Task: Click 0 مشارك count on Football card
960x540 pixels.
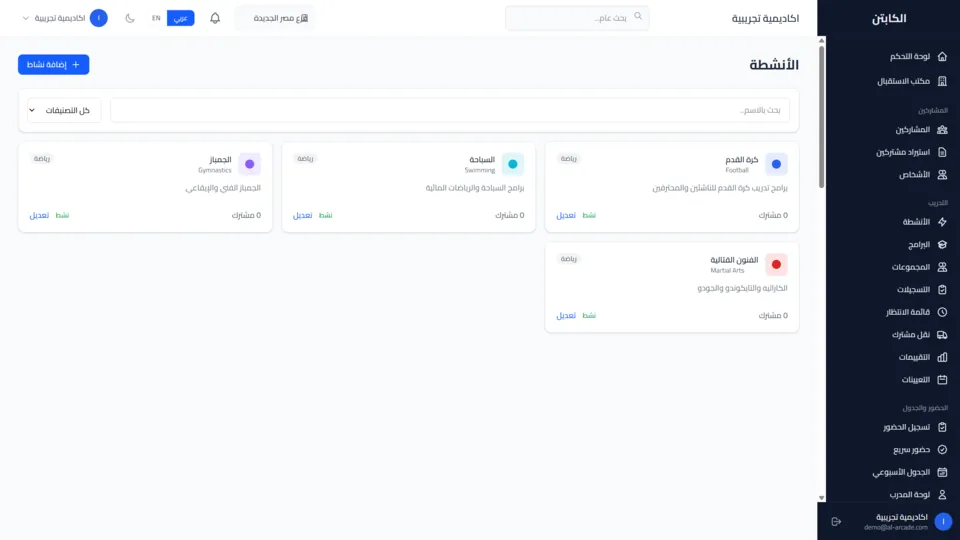Action: tap(773, 215)
